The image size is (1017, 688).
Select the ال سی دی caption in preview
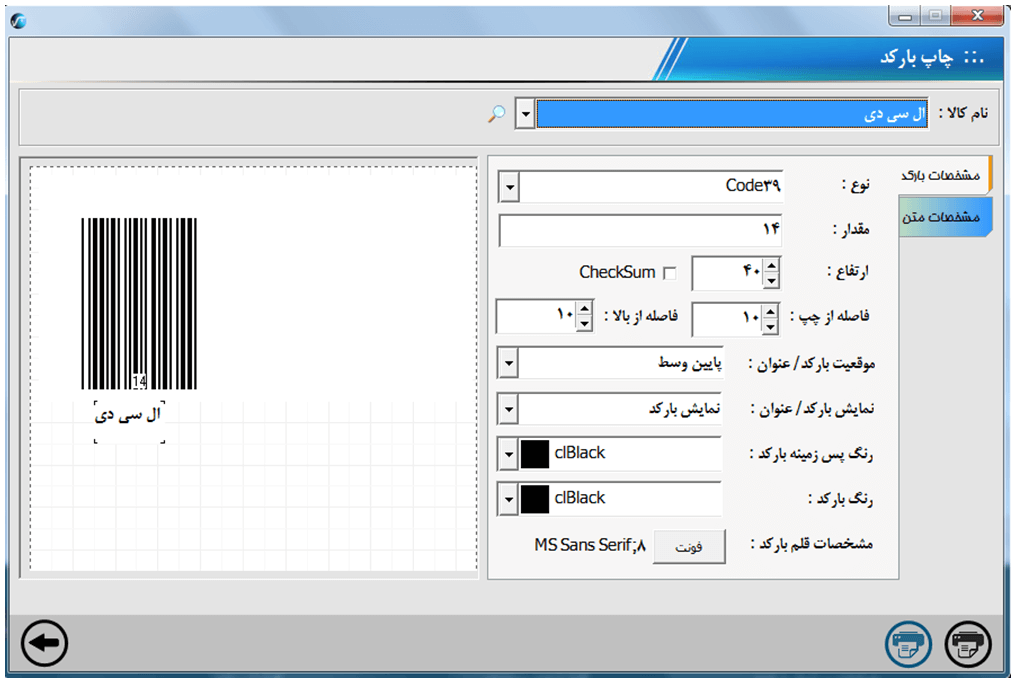pyautogui.click(x=128, y=415)
